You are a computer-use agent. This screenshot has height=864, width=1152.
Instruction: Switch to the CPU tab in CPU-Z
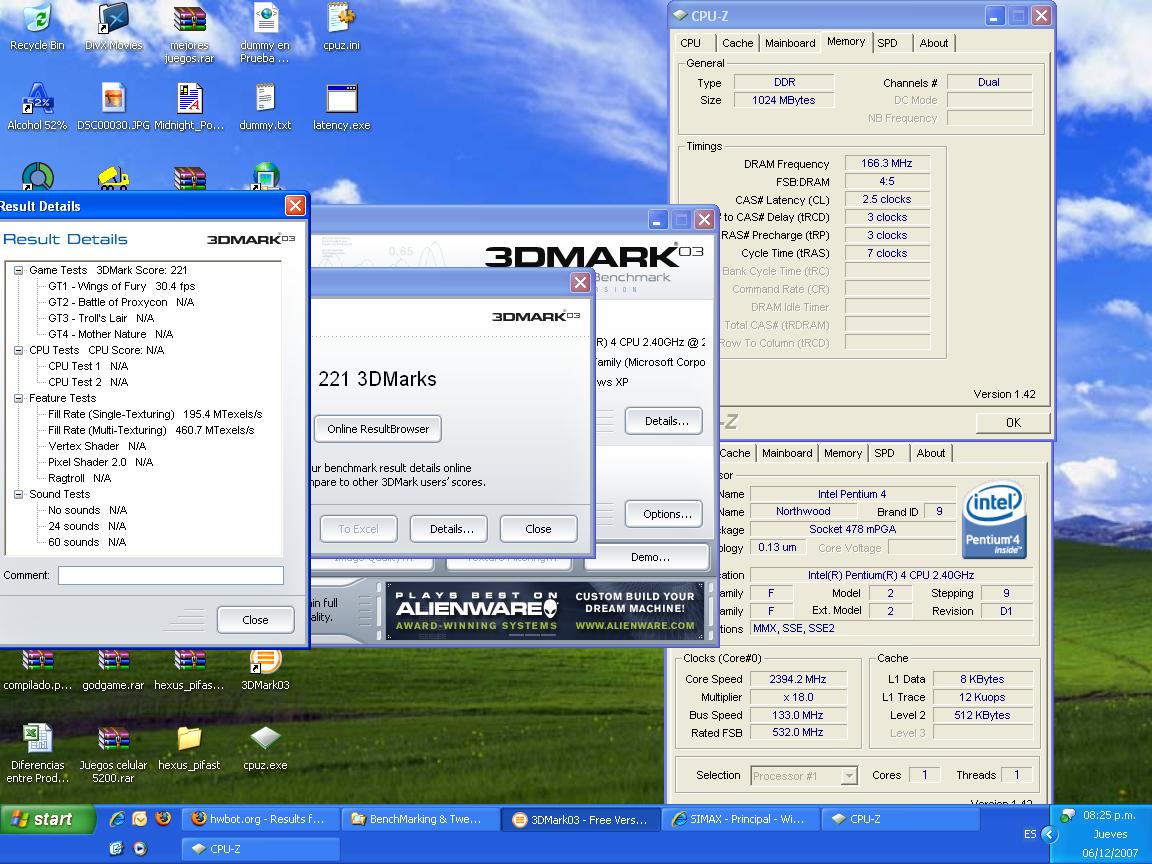click(x=691, y=43)
